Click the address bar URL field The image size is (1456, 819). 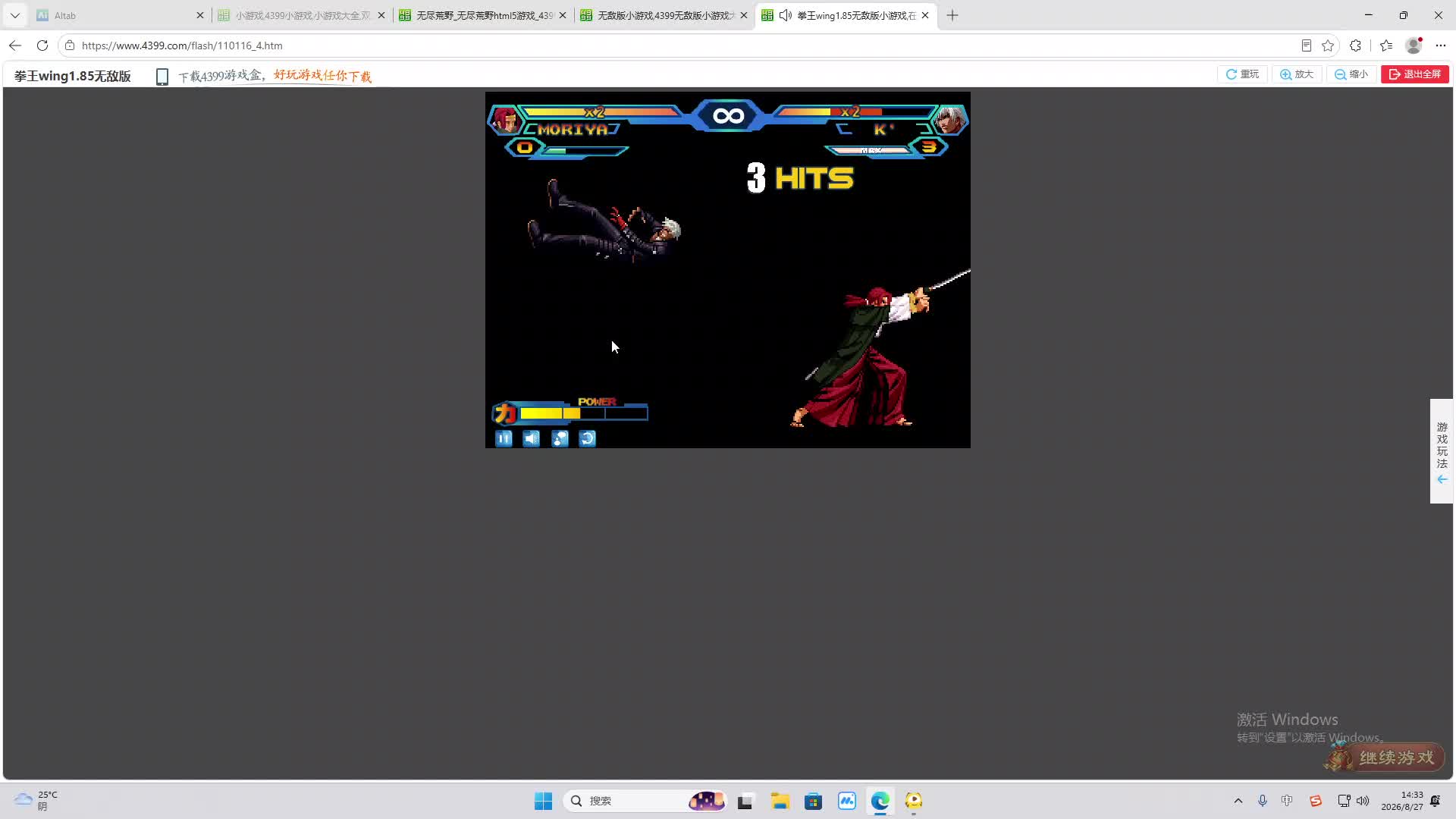[682, 45]
